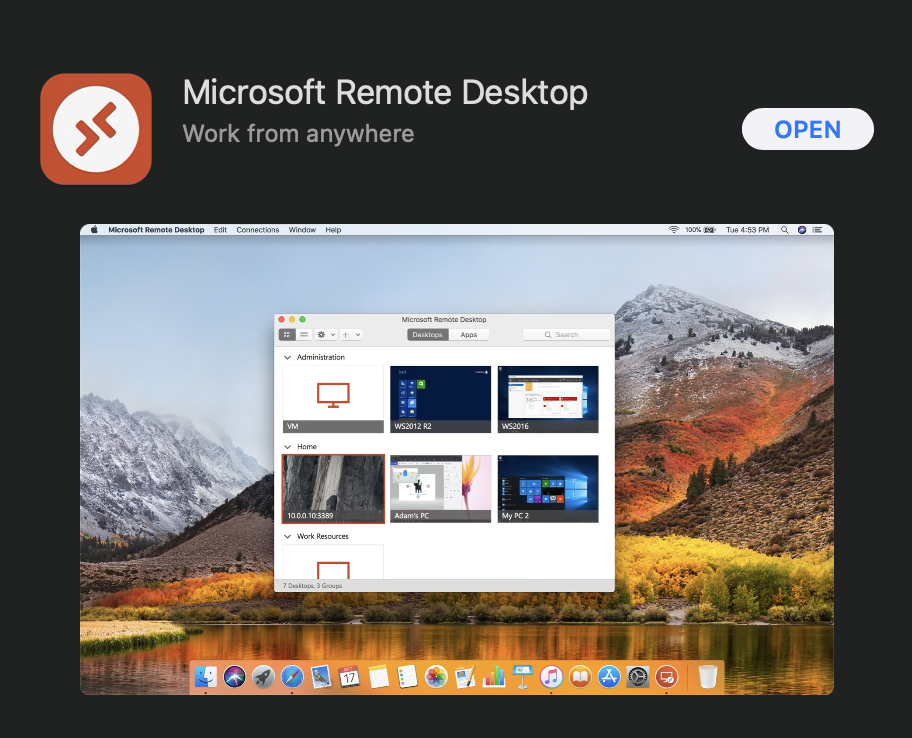
Task: Click the Wi-Fi status icon
Action: coord(674,230)
